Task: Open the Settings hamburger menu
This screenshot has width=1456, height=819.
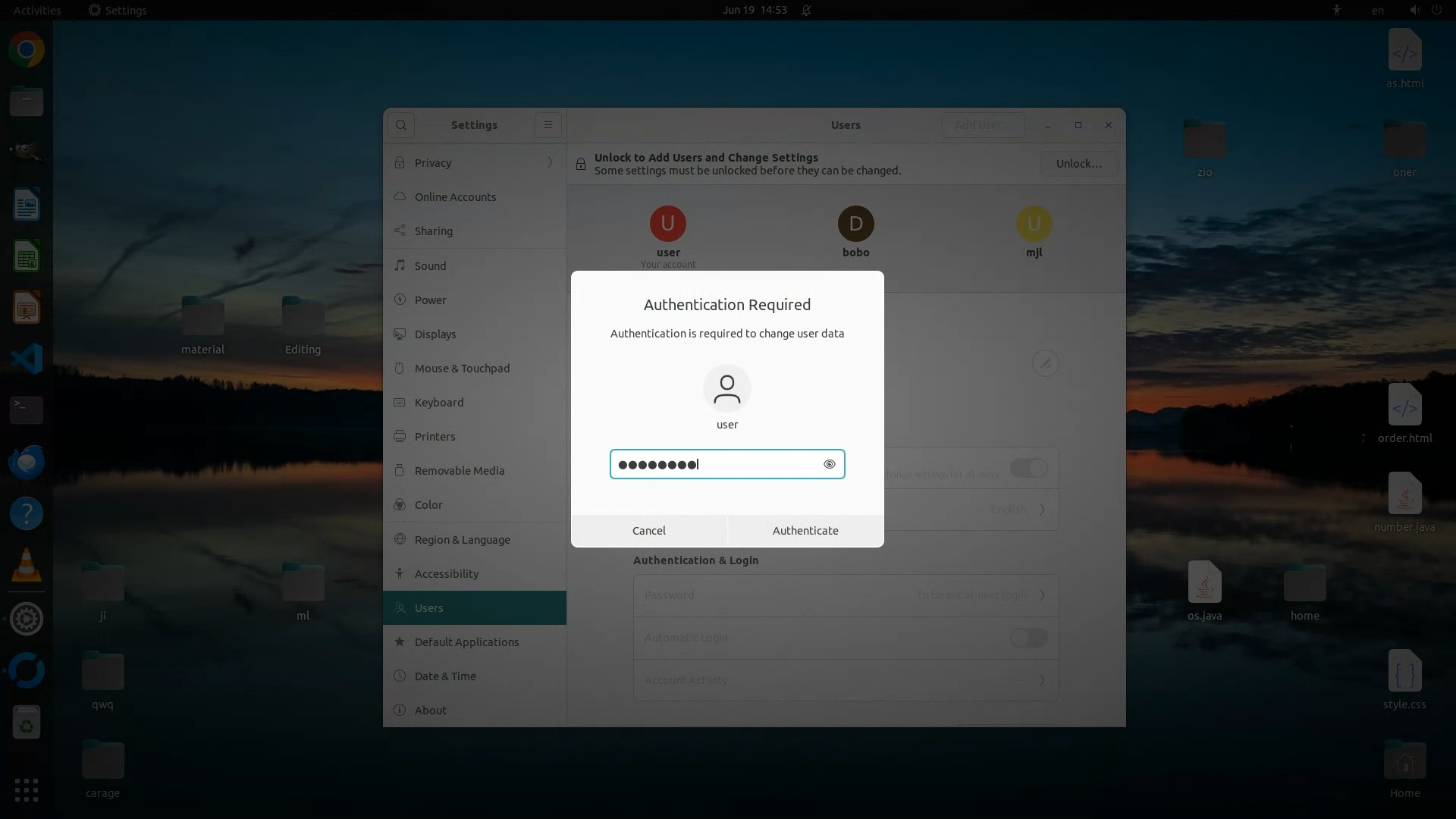Action: tap(548, 125)
